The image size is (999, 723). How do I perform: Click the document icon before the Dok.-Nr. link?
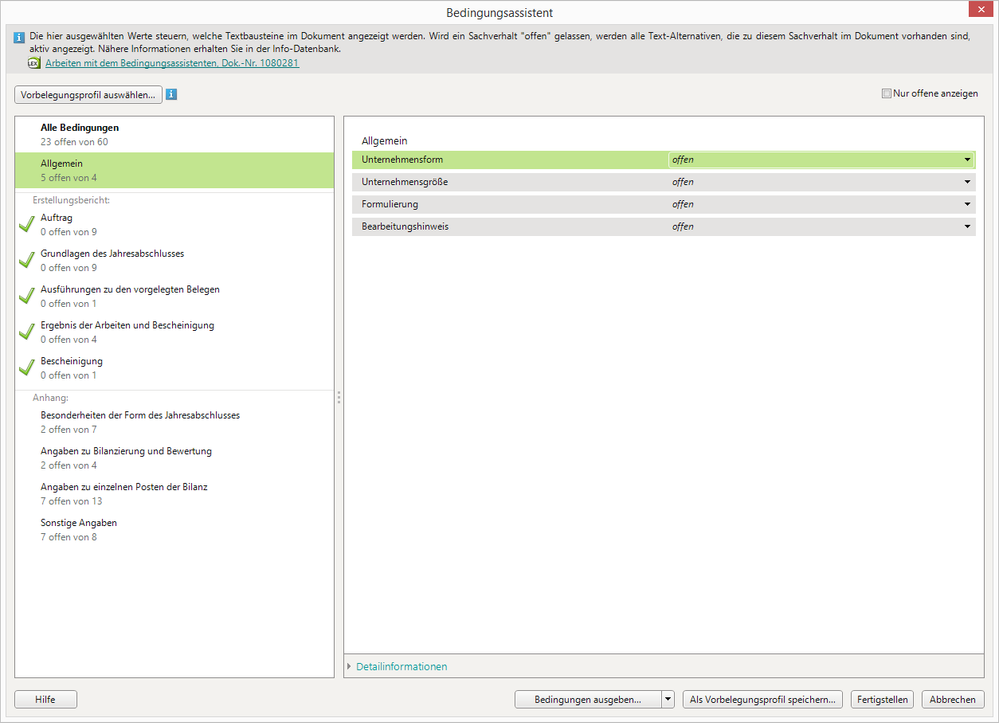(x=35, y=63)
